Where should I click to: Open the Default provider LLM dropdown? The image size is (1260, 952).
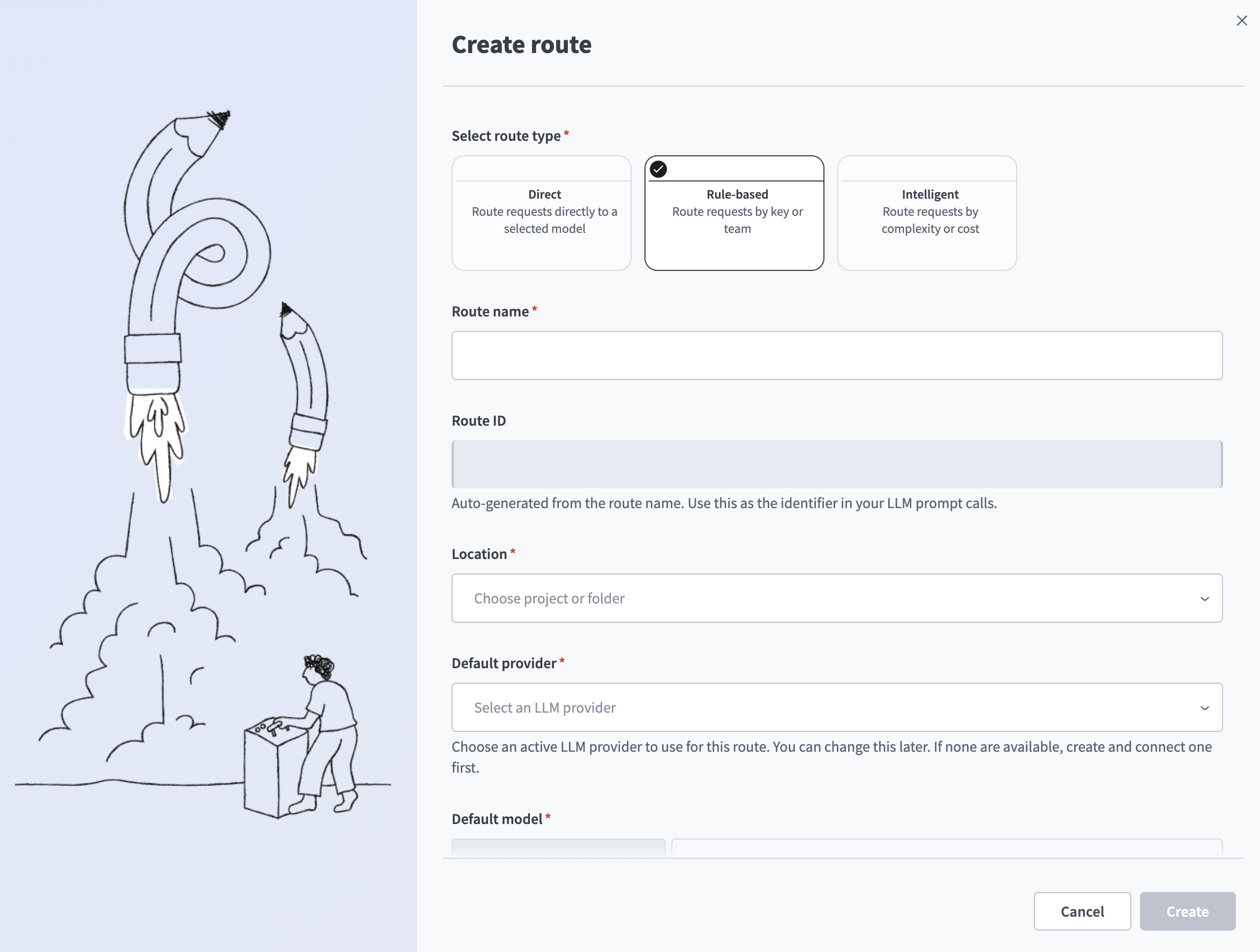click(837, 707)
